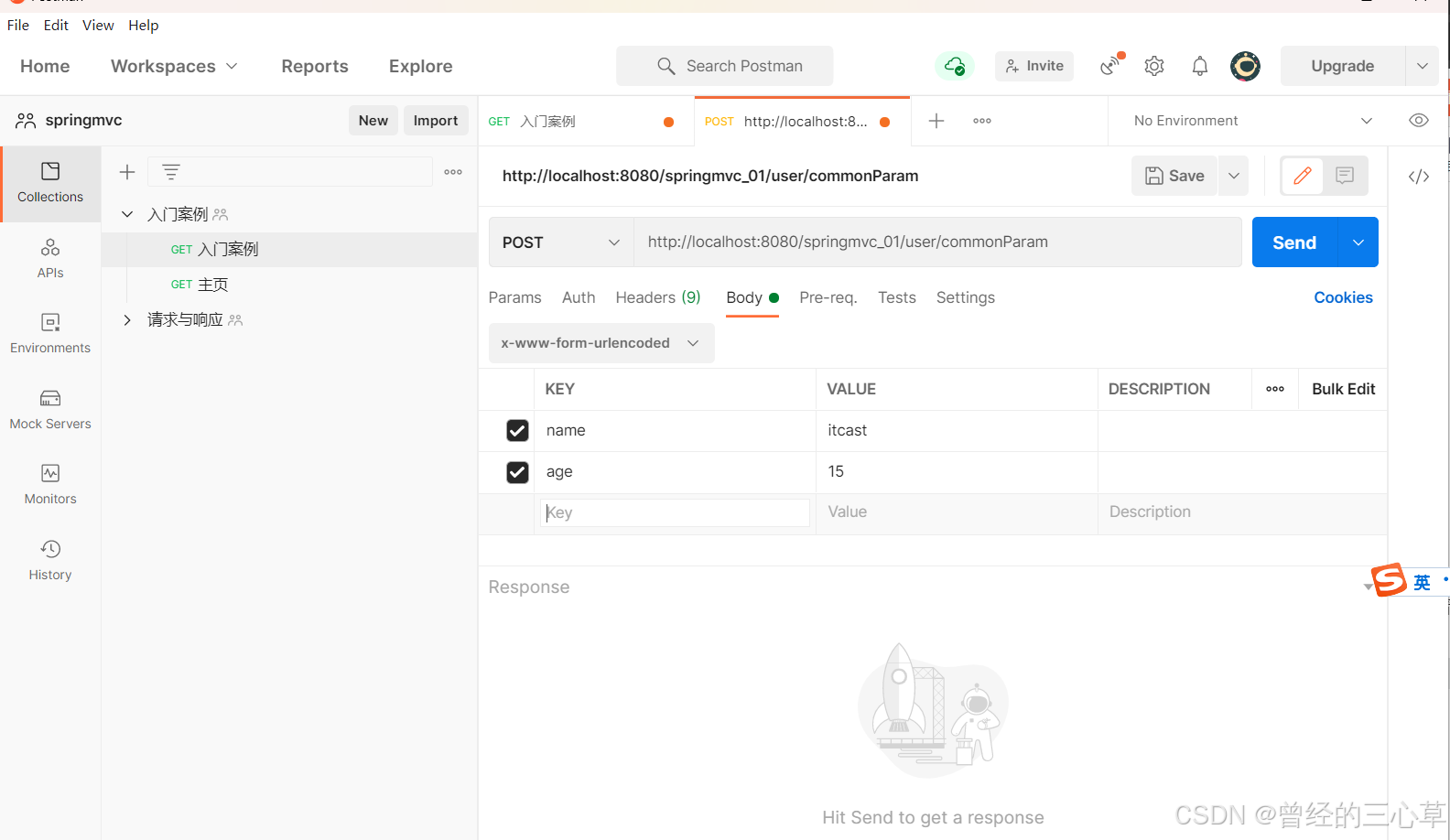Image resolution: width=1450 pixels, height=840 pixels.
Task: Click the team icon beside springmvc
Action: (26, 121)
